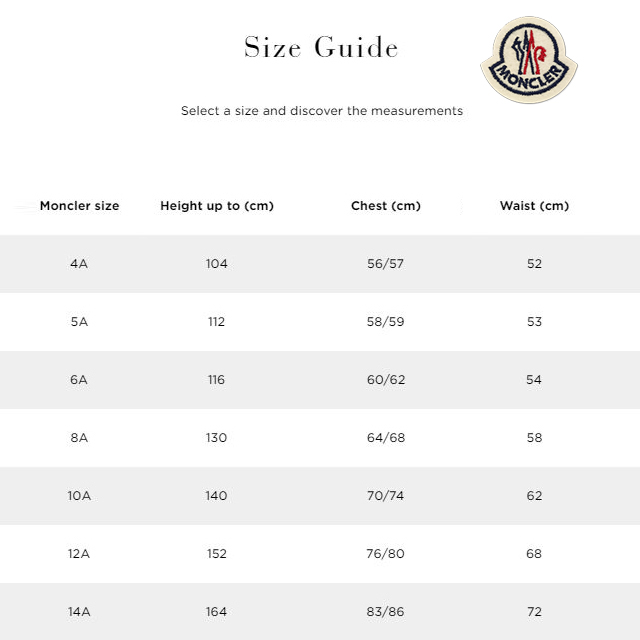This screenshot has width=640, height=640.
Task: Click the height value 104
Action: click(217, 264)
